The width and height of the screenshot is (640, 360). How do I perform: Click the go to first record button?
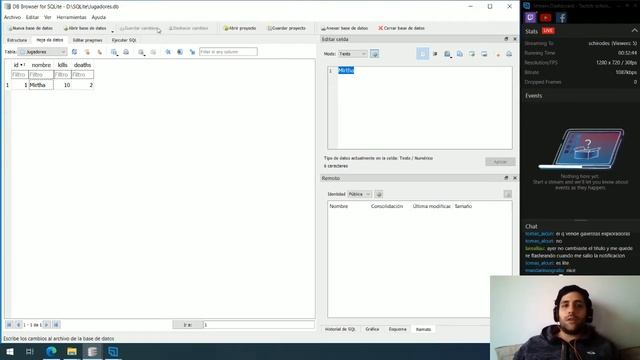[9, 324]
